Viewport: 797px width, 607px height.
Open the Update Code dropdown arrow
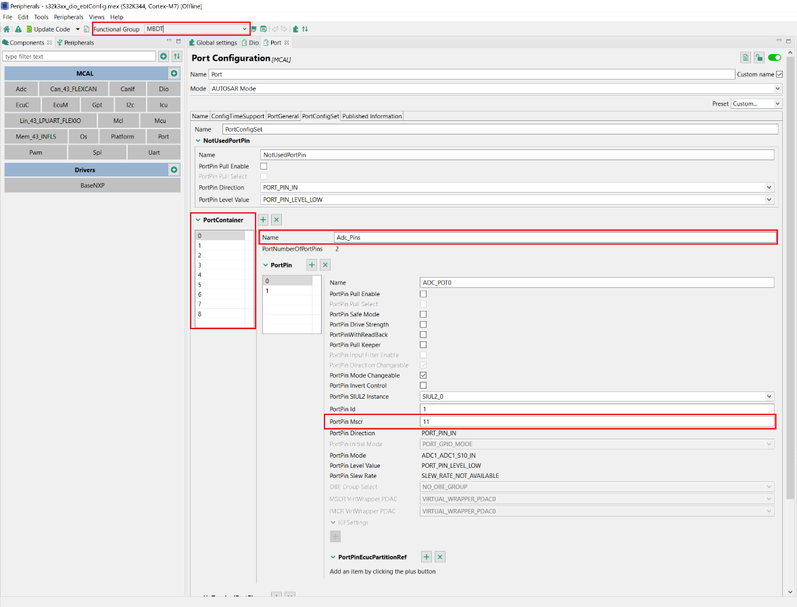click(x=78, y=29)
